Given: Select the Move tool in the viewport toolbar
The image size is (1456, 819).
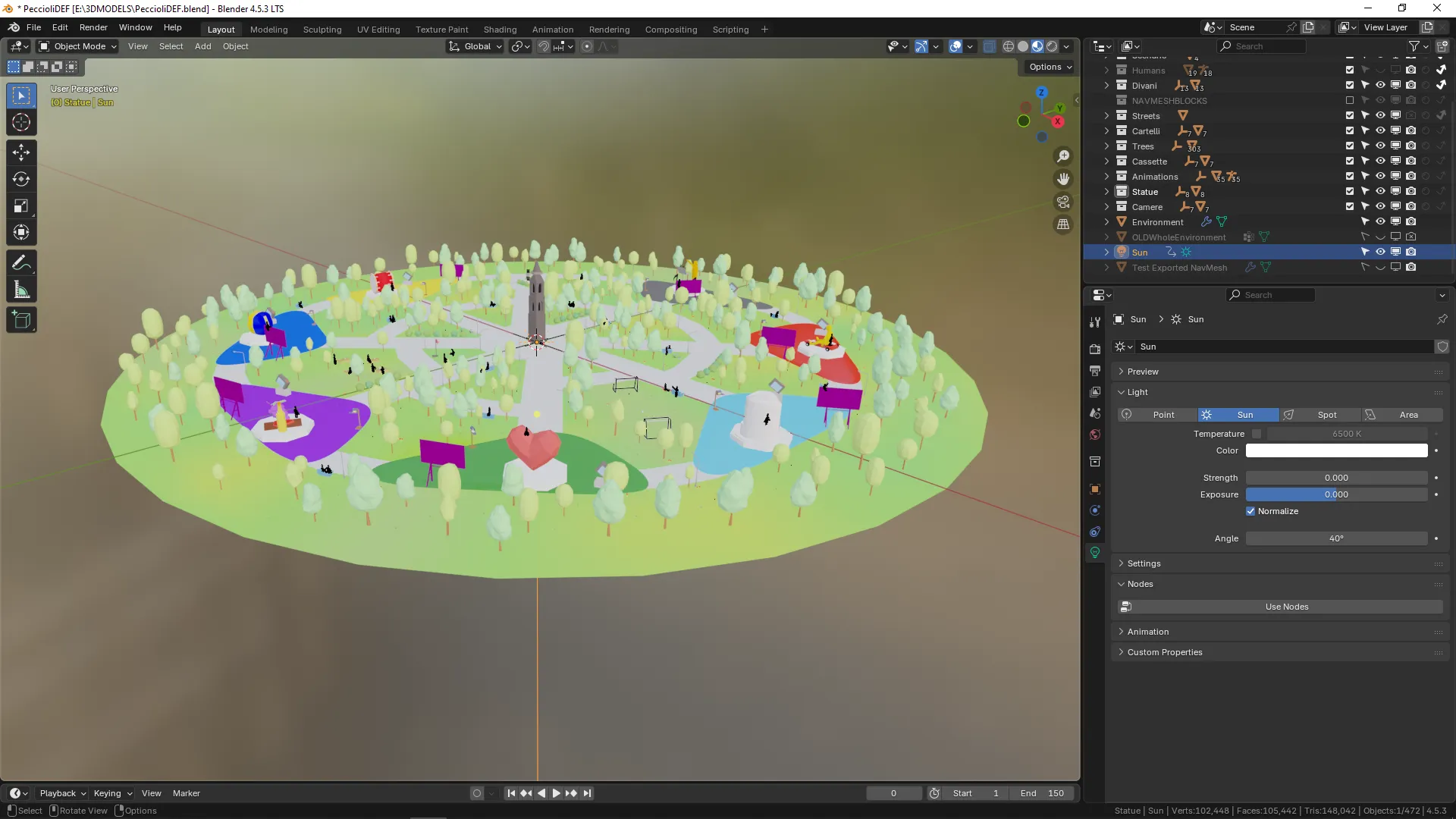Looking at the screenshot, I should (x=21, y=152).
